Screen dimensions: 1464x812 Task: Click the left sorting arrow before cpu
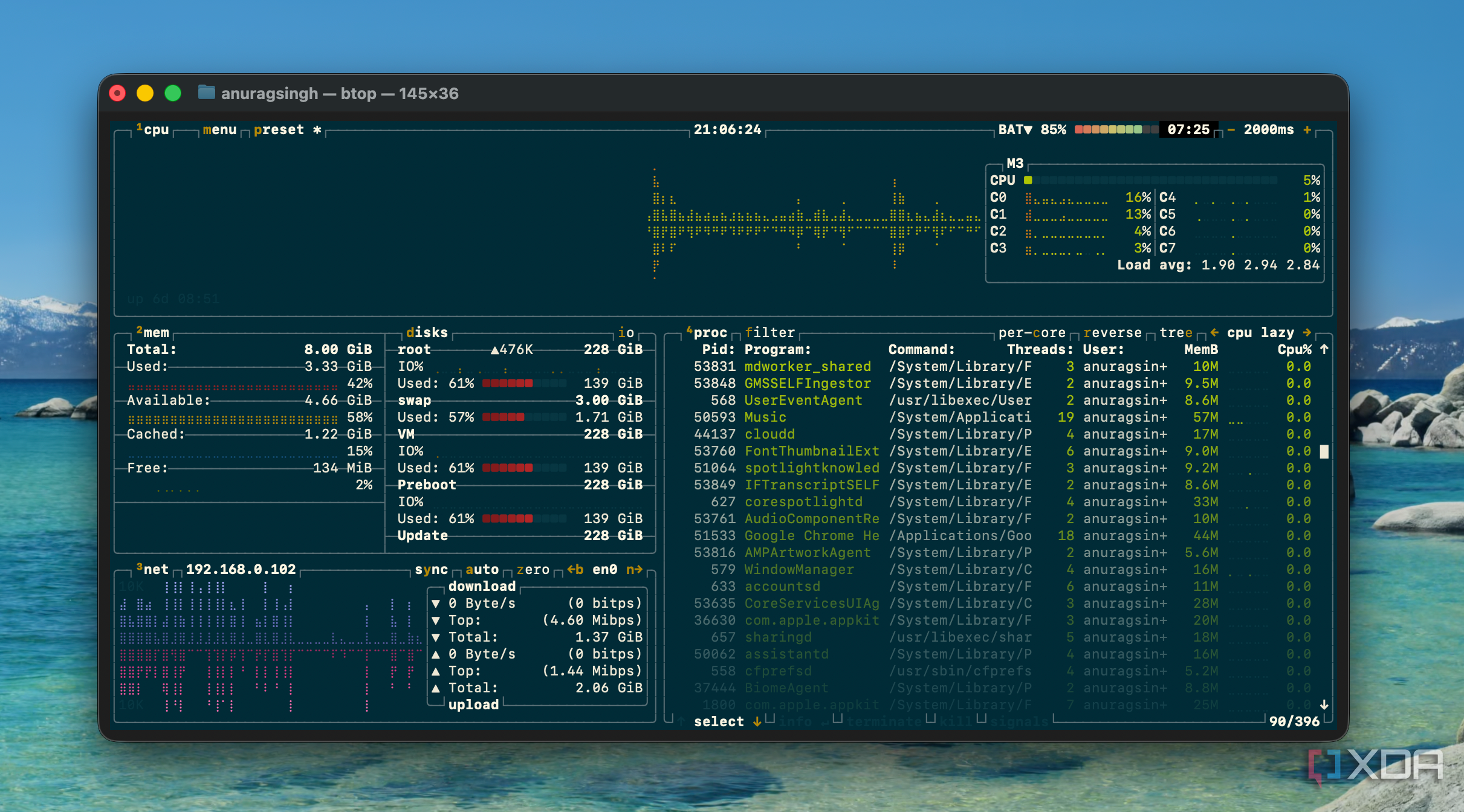[x=1214, y=333]
